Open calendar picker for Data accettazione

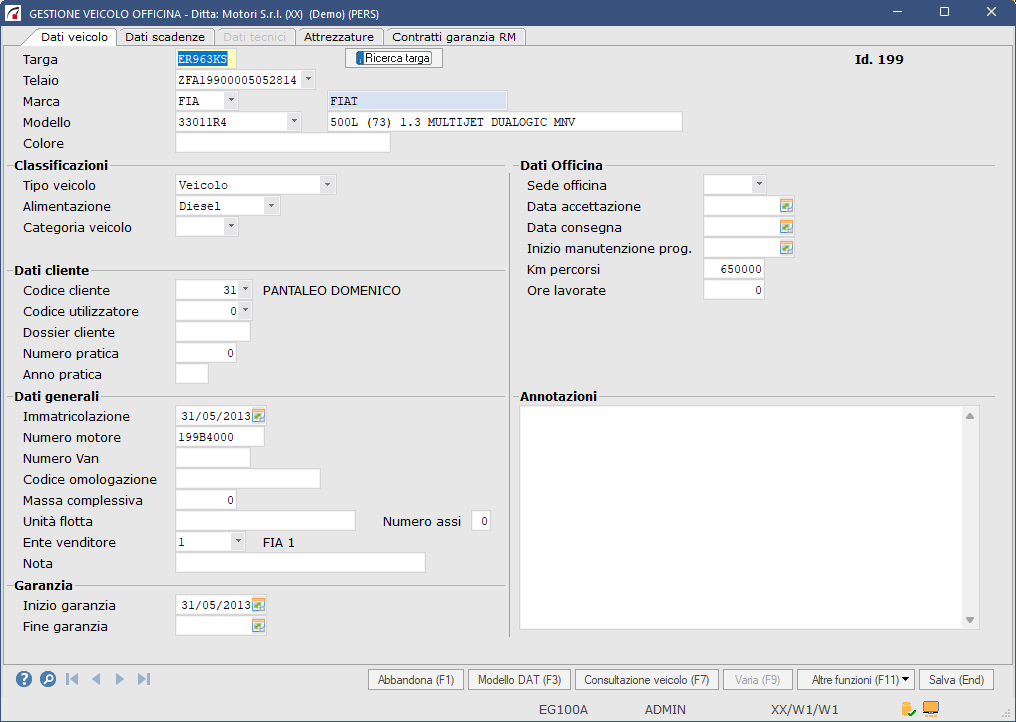[x=786, y=206]
